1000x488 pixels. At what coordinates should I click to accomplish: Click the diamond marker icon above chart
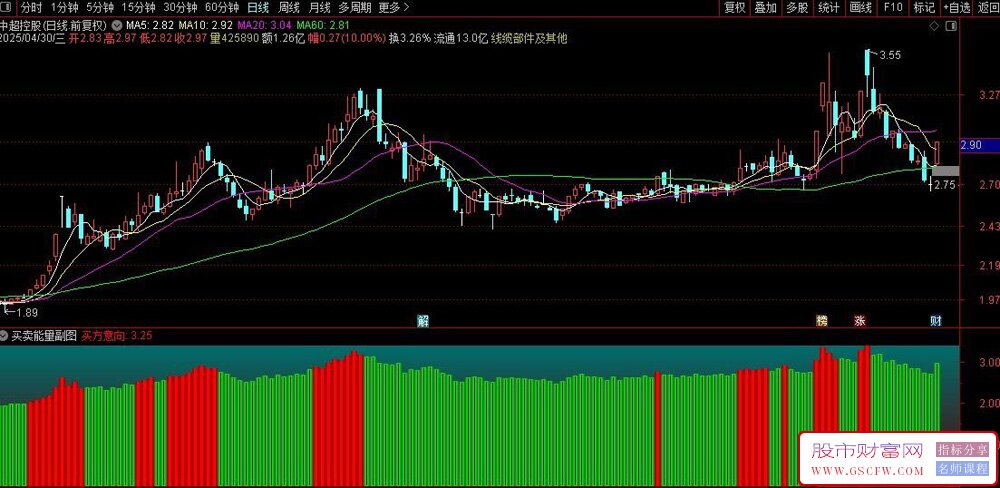coord(934,26)
